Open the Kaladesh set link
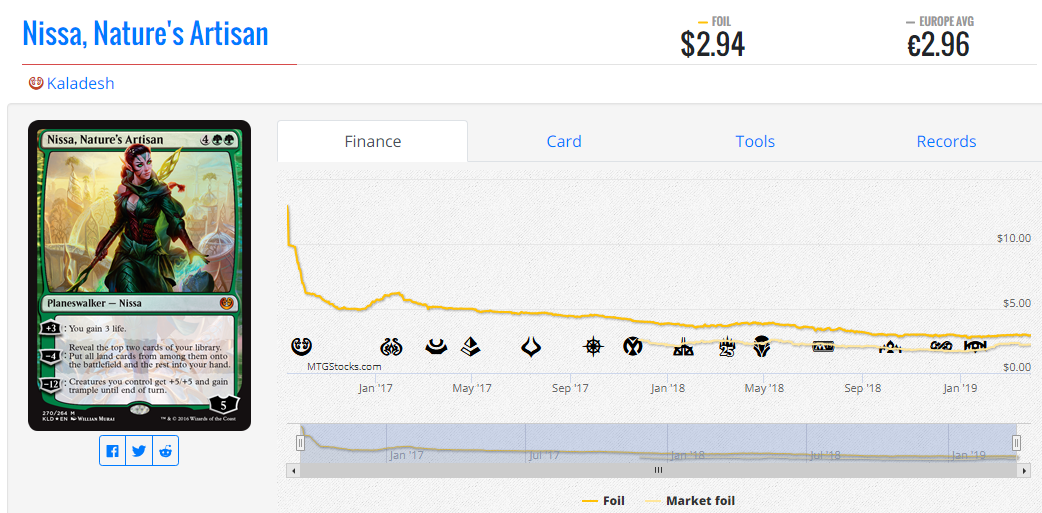Viewport: 1042px width, 513px height. point(80,84)
